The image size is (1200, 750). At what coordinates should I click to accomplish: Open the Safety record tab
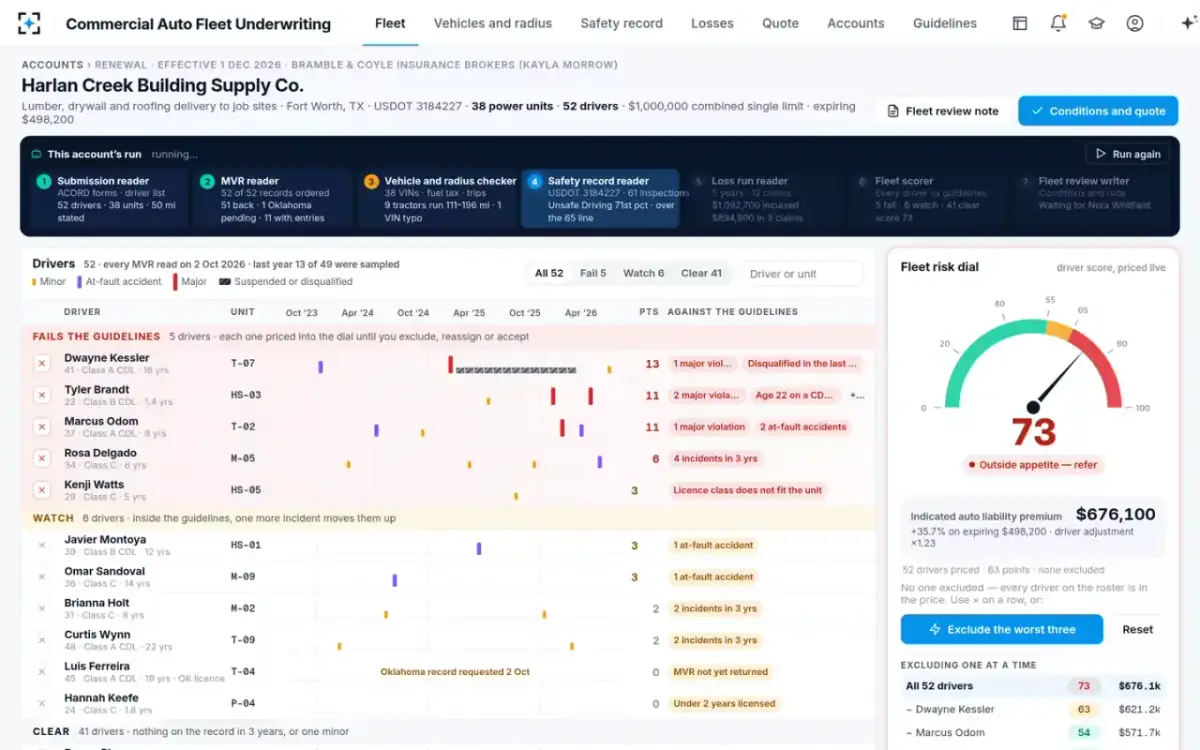click(622, 23)
